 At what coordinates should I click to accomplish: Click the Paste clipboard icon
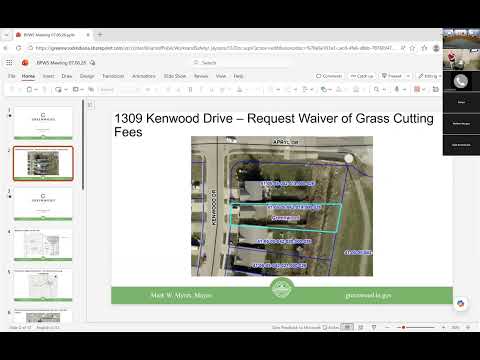coord(29,89)
